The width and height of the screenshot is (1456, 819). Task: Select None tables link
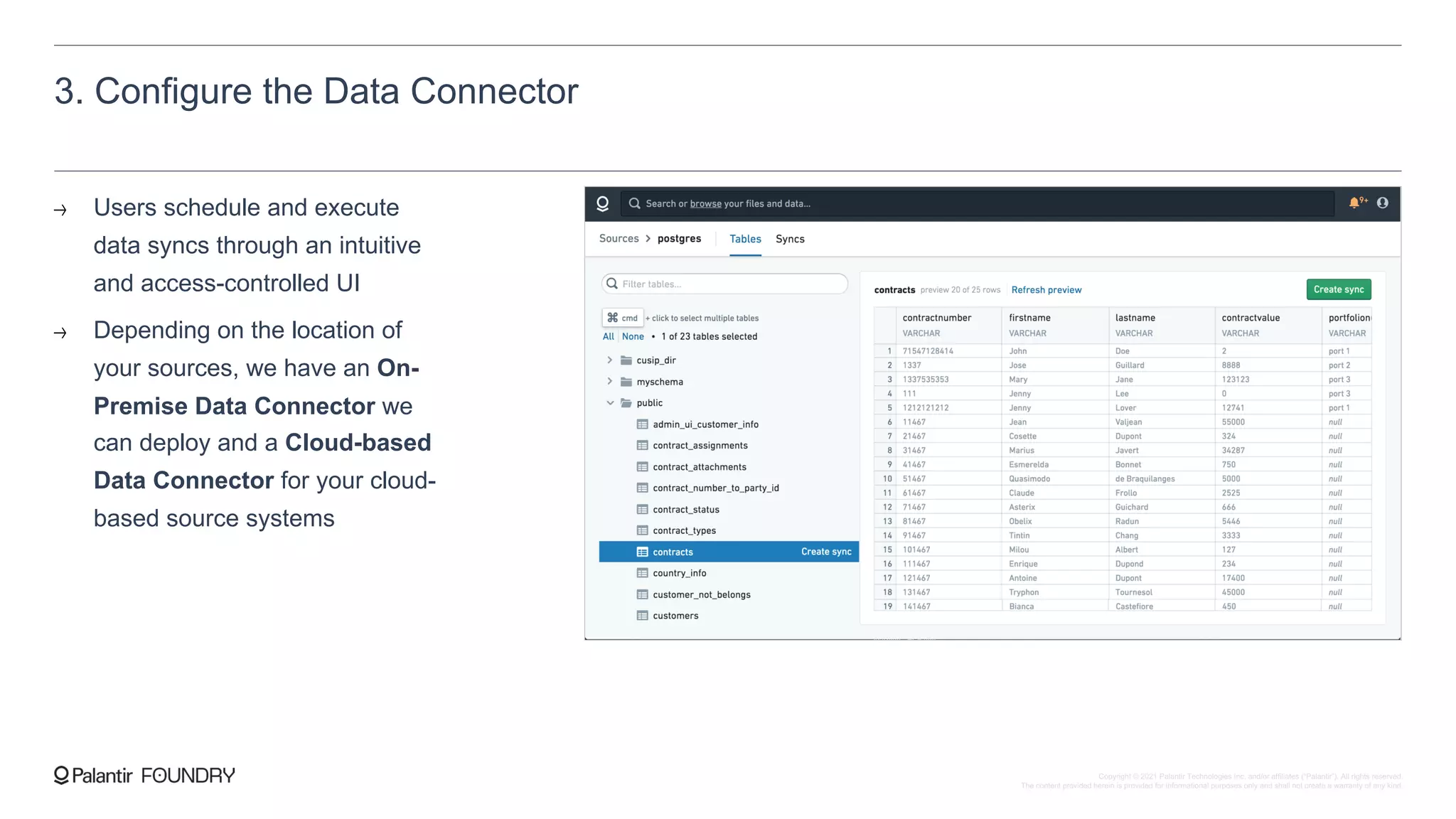[x=633, y=337]
